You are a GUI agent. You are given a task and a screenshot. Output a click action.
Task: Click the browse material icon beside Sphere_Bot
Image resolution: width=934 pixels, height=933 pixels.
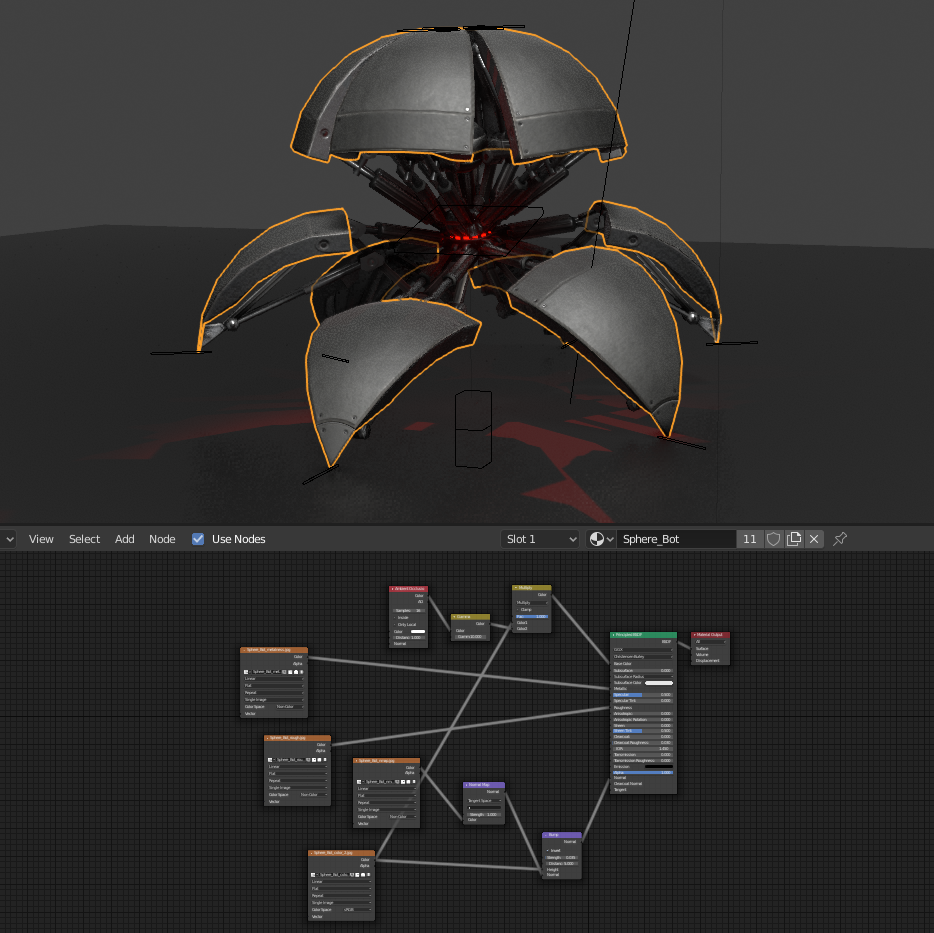[x=595, y=539]
